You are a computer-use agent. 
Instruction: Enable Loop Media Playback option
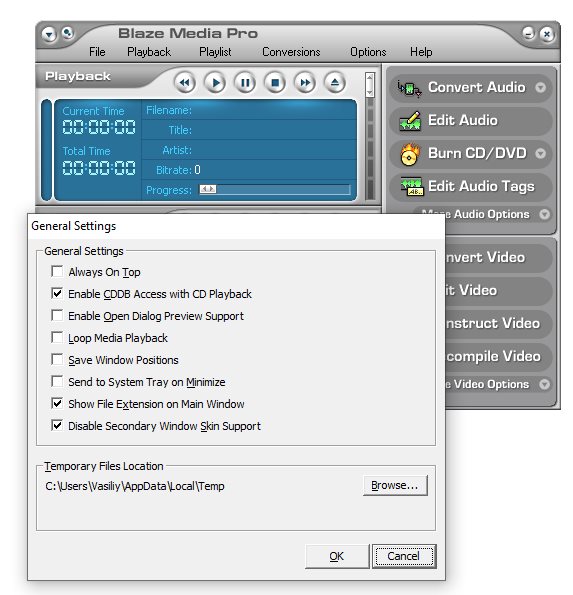pos(57,337)
